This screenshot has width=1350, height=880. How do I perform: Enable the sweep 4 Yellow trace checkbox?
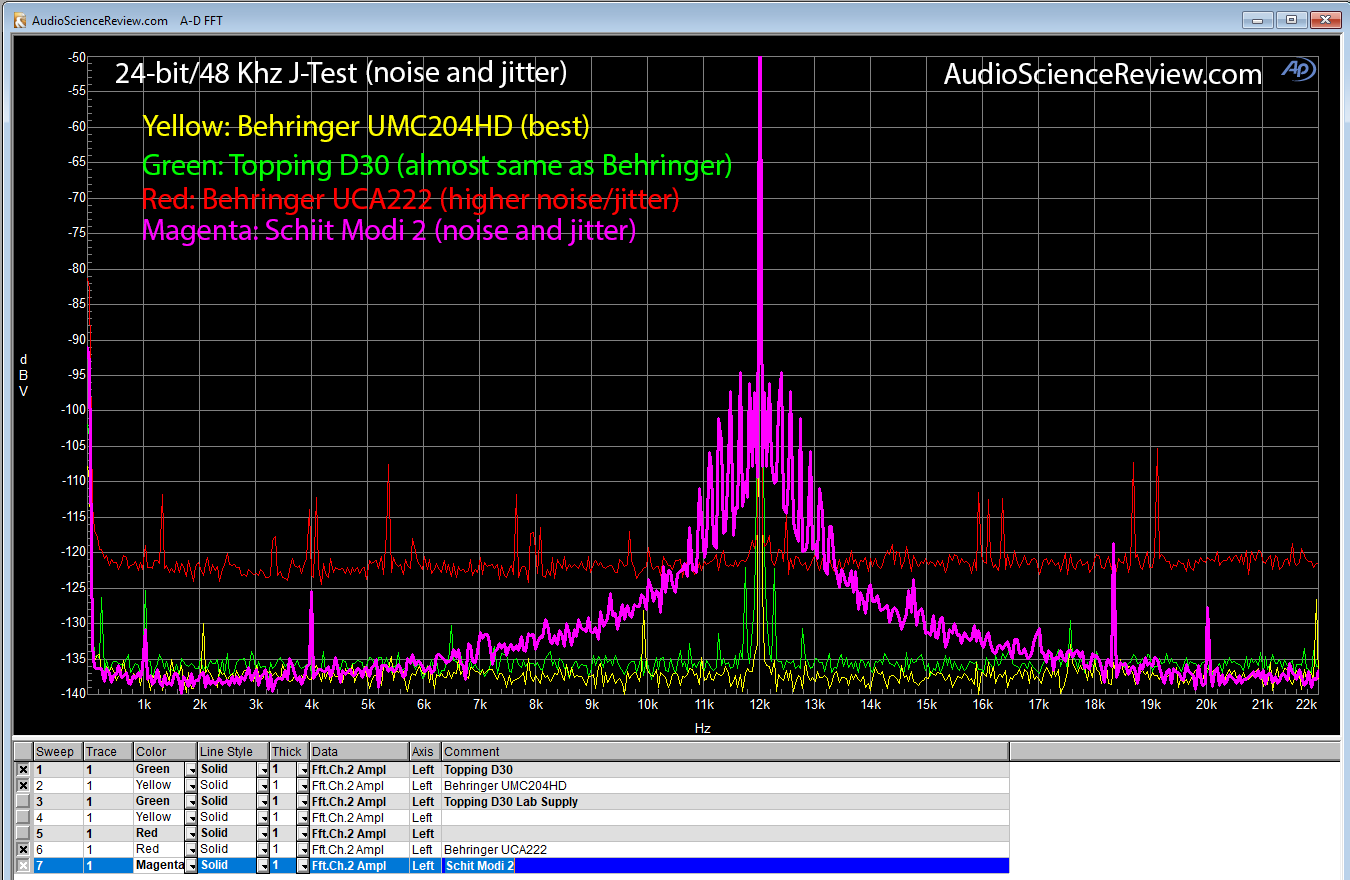coord(23,817)
